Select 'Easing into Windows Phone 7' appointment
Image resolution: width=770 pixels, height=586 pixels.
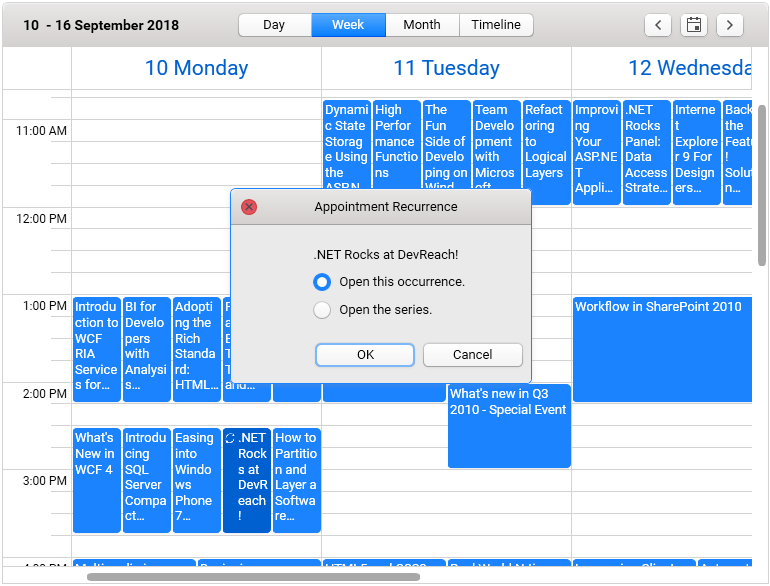[197, 480]
